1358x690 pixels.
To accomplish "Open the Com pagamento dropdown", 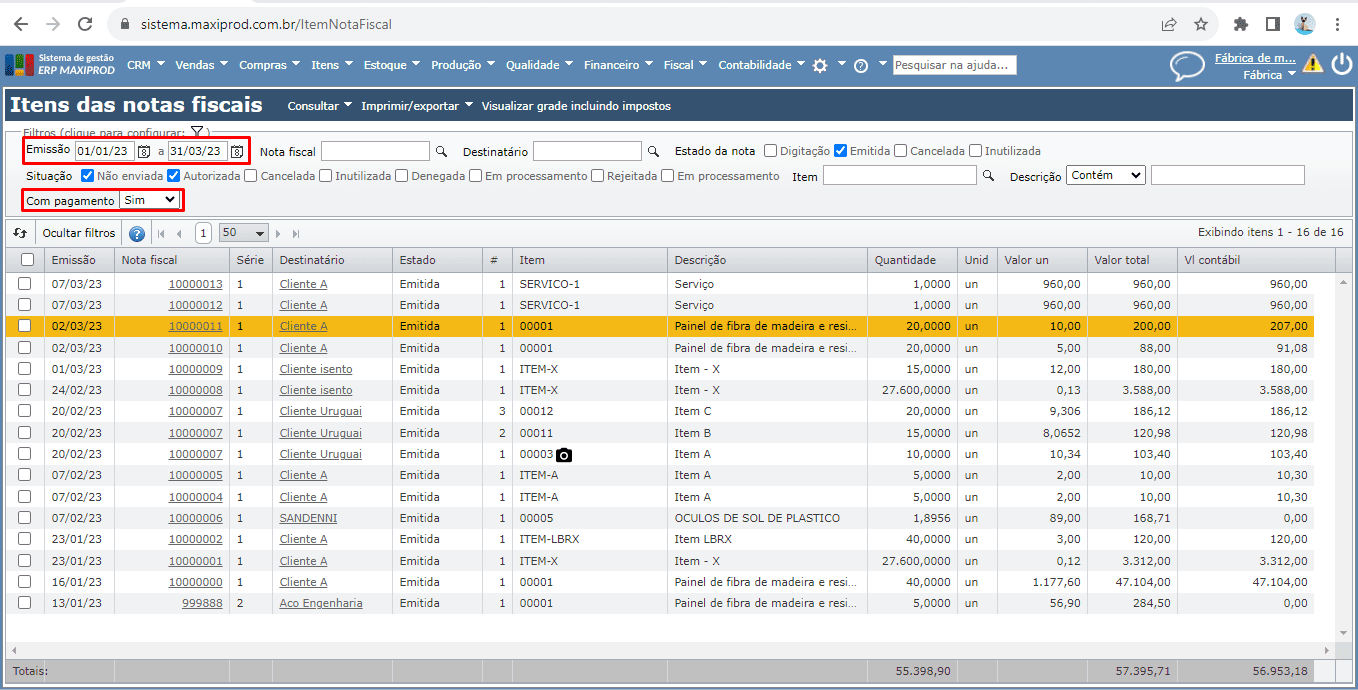I will pyautogui.click(x=149, y=200).
